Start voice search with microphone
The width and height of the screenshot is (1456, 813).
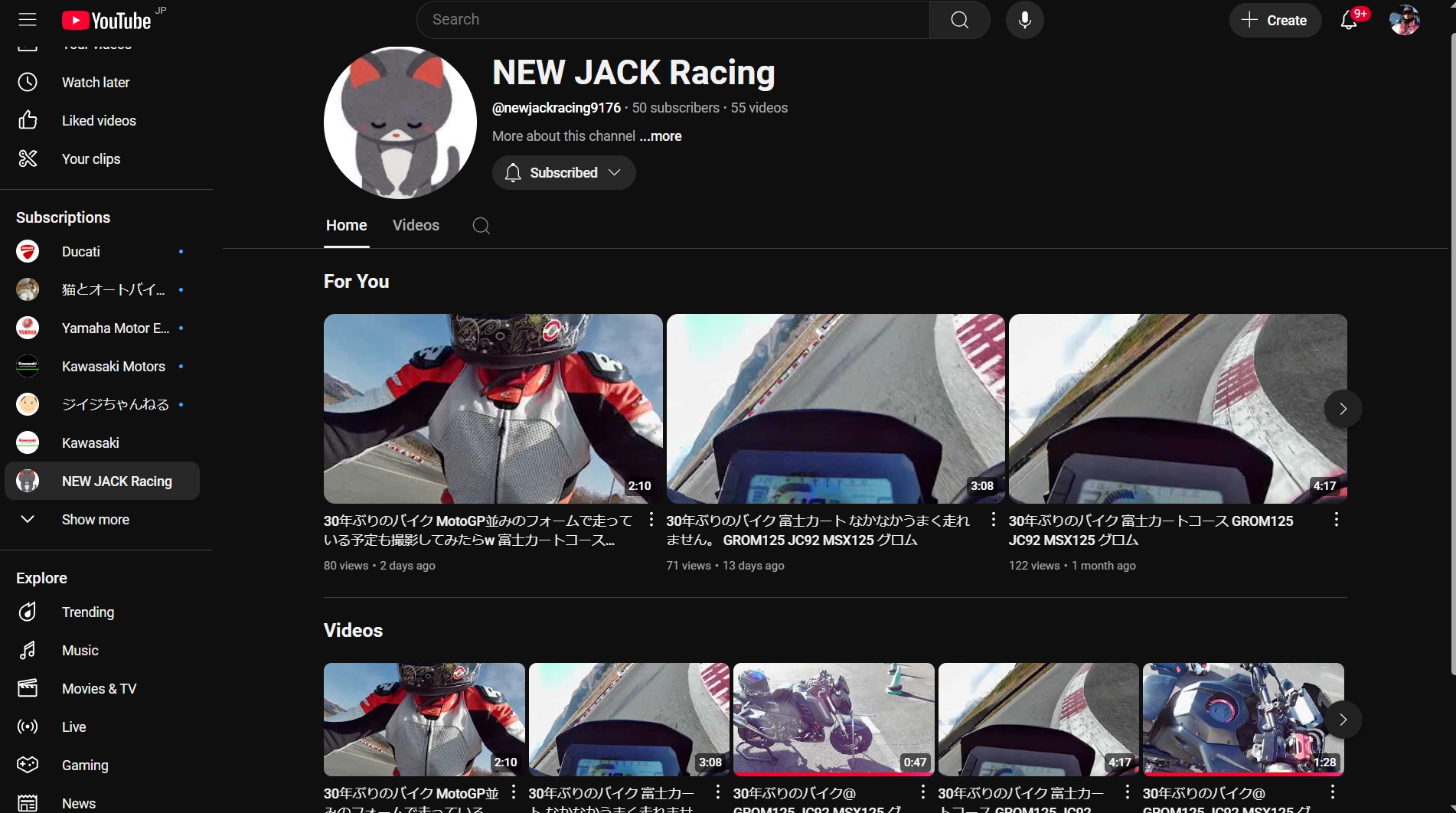[1025, 20]
